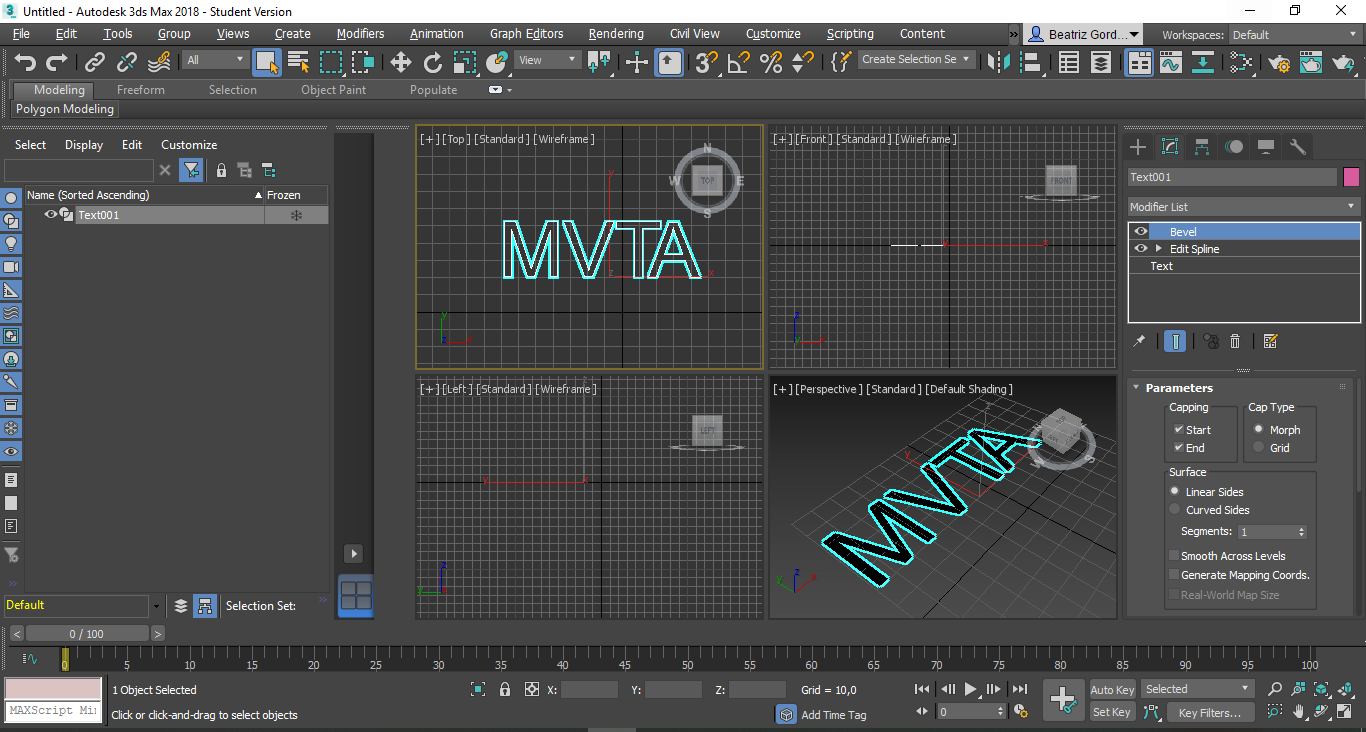1366x732 pixels.
Task: Select Linear Sides surface option
Action: coord(1175,491)
